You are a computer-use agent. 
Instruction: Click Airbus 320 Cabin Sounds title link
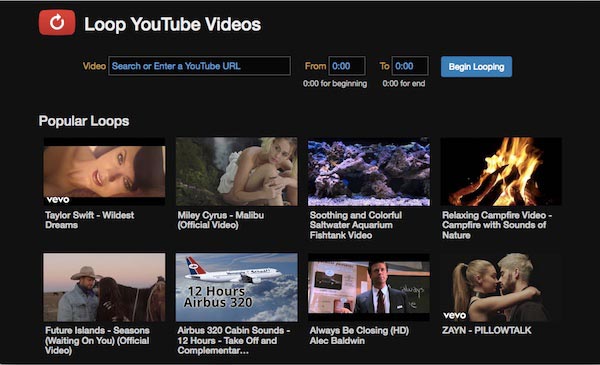tap(234, 341)
